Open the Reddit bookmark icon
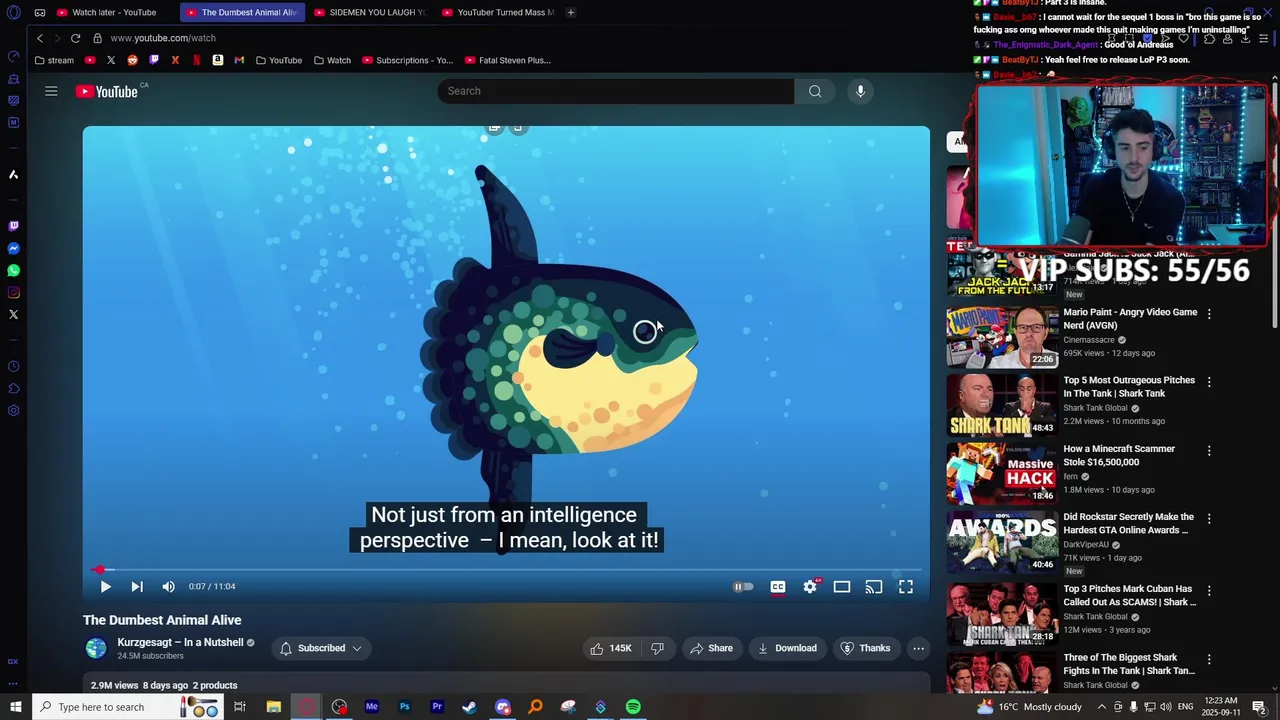 pos(132,60)
